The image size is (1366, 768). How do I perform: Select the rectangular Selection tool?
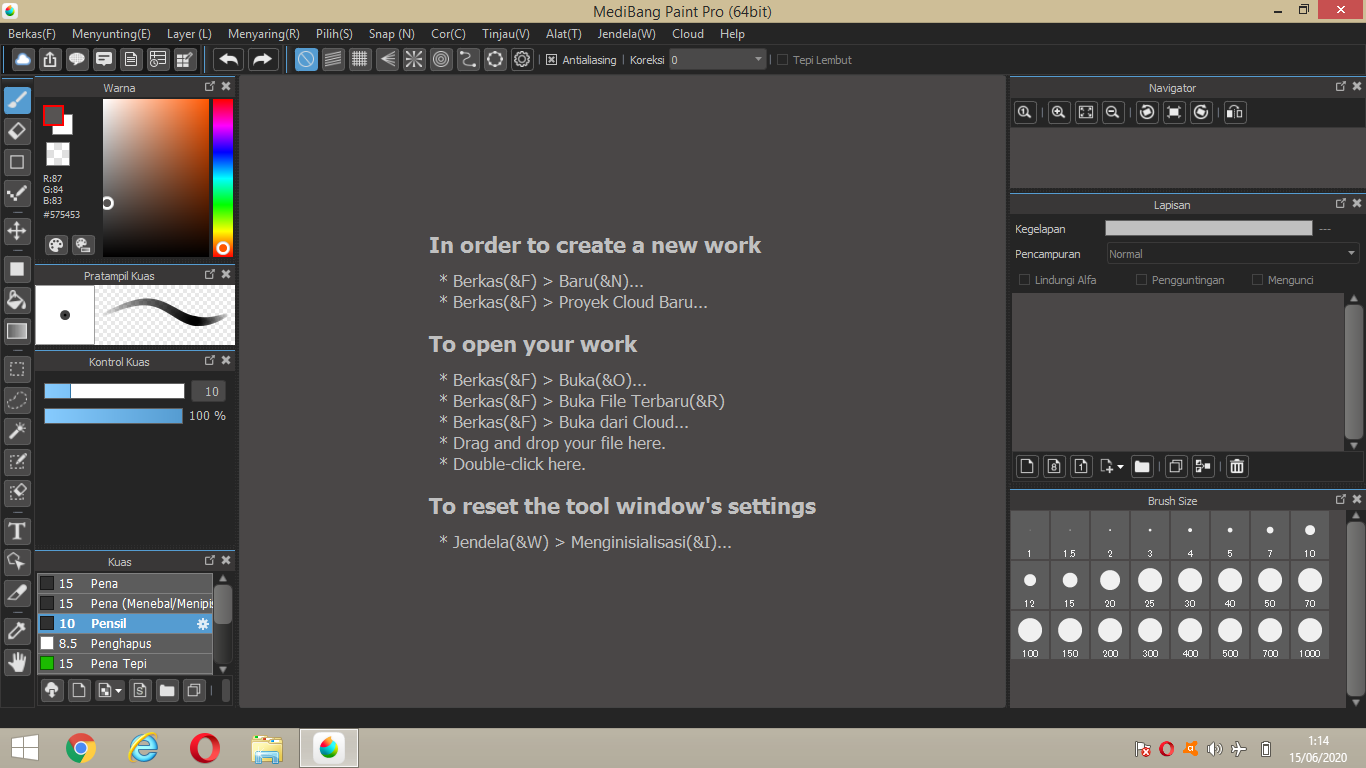click(x=17, y=369)
